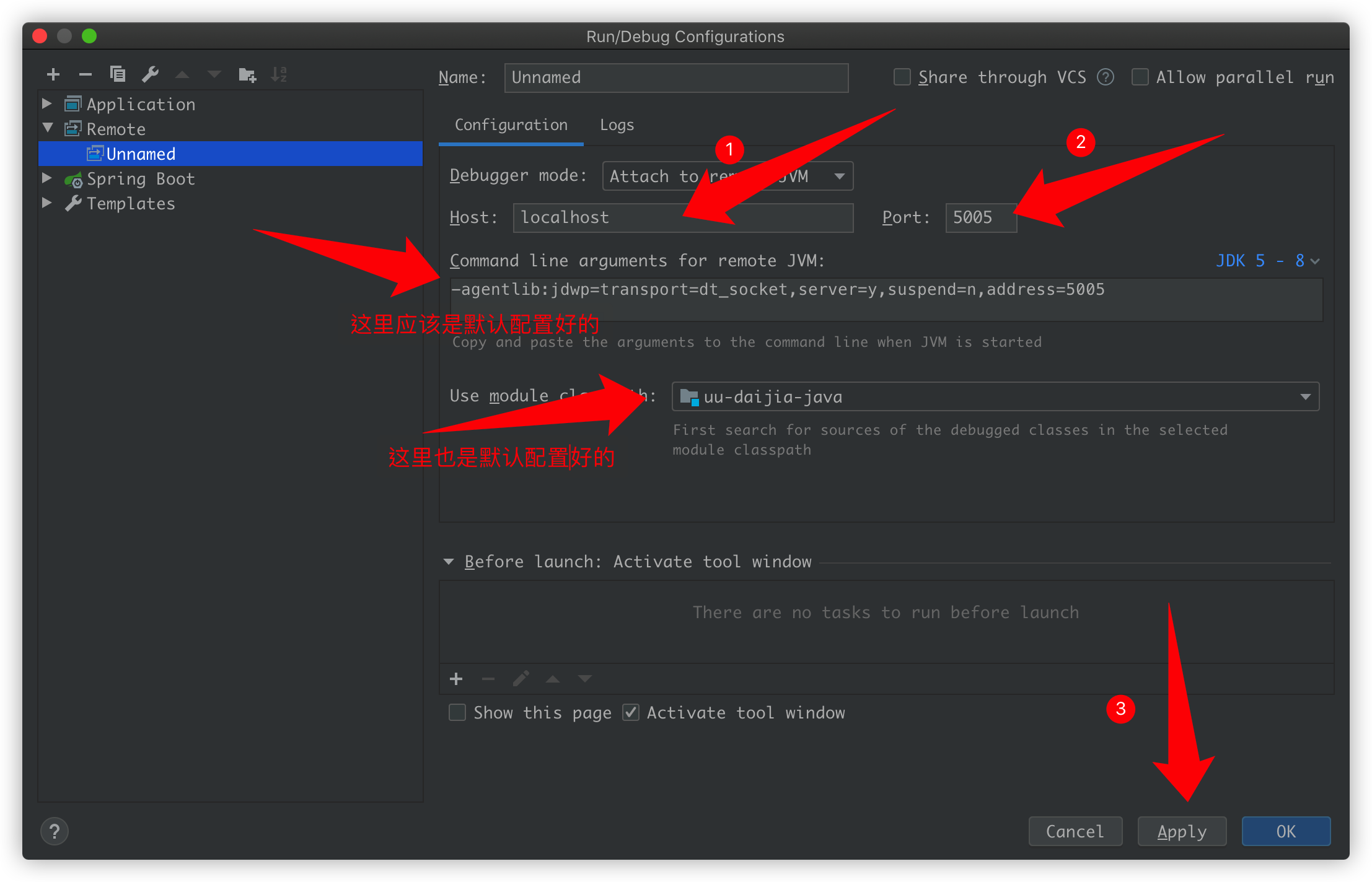This screenshot has height=882, width=1372.
Task: Collapse the Before launch section
Action: point(449,562)
